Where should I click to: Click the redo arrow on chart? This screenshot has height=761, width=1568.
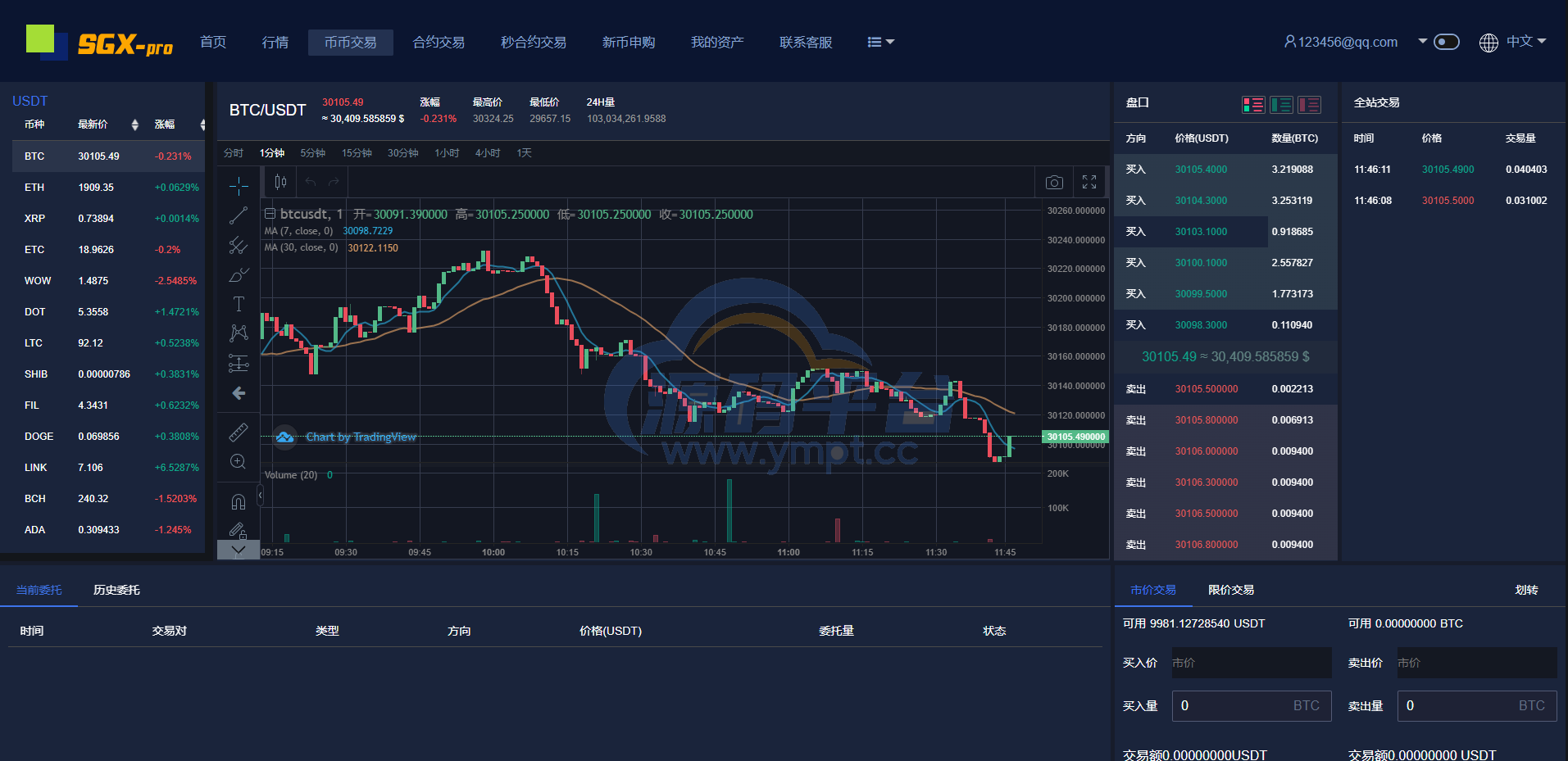(x=334, y=182)
